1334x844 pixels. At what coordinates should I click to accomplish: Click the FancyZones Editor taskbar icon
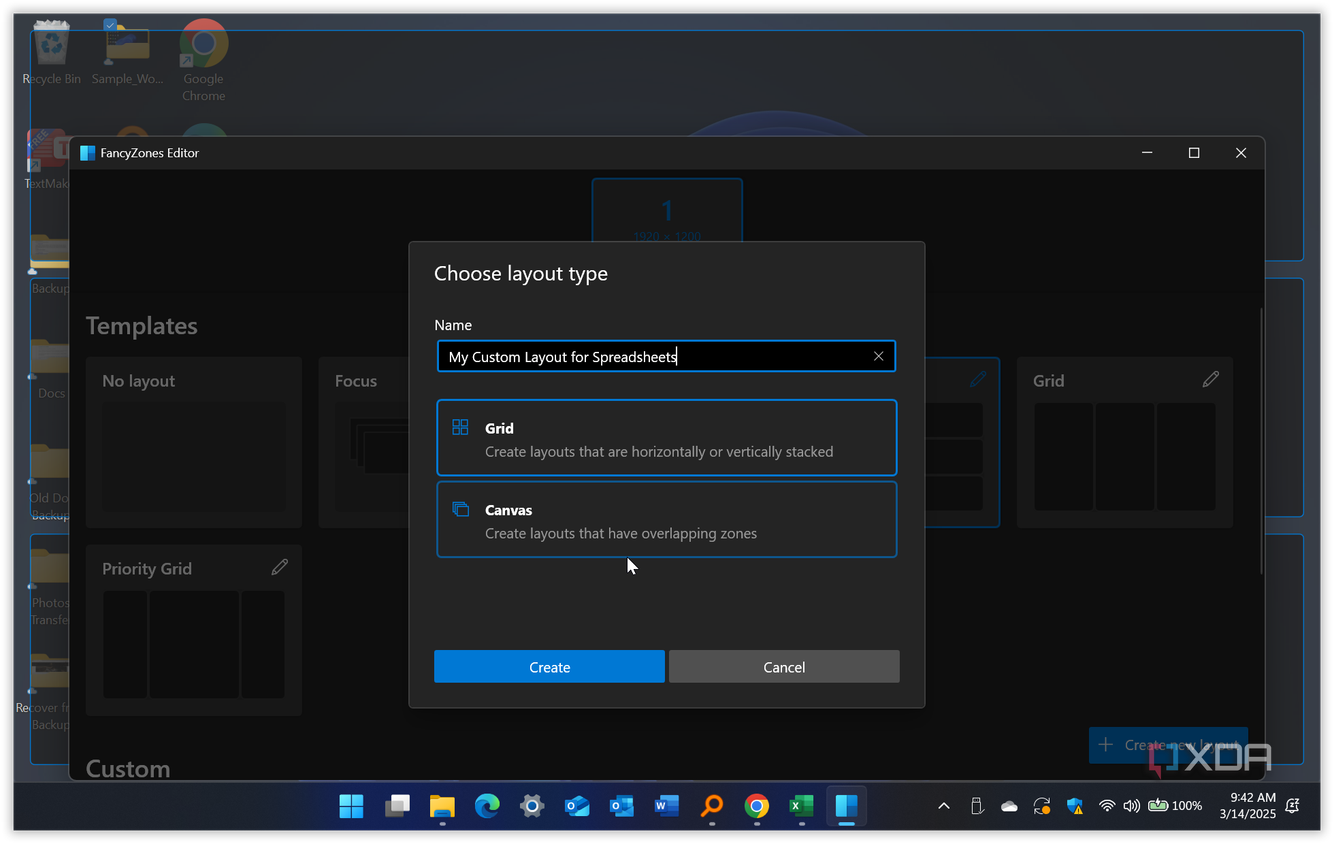coord(847,806)
